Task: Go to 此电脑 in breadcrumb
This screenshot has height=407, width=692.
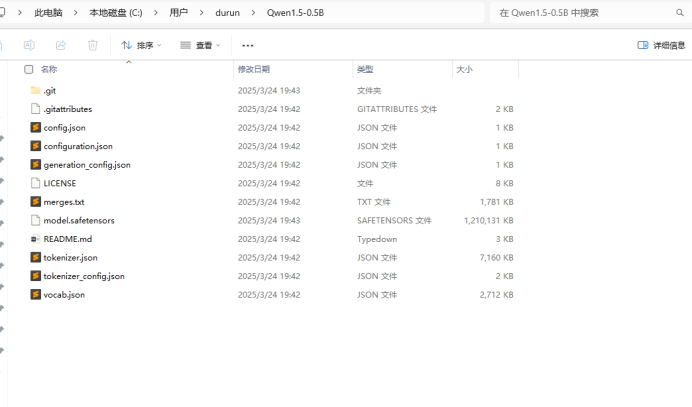Action: (49, 13)
